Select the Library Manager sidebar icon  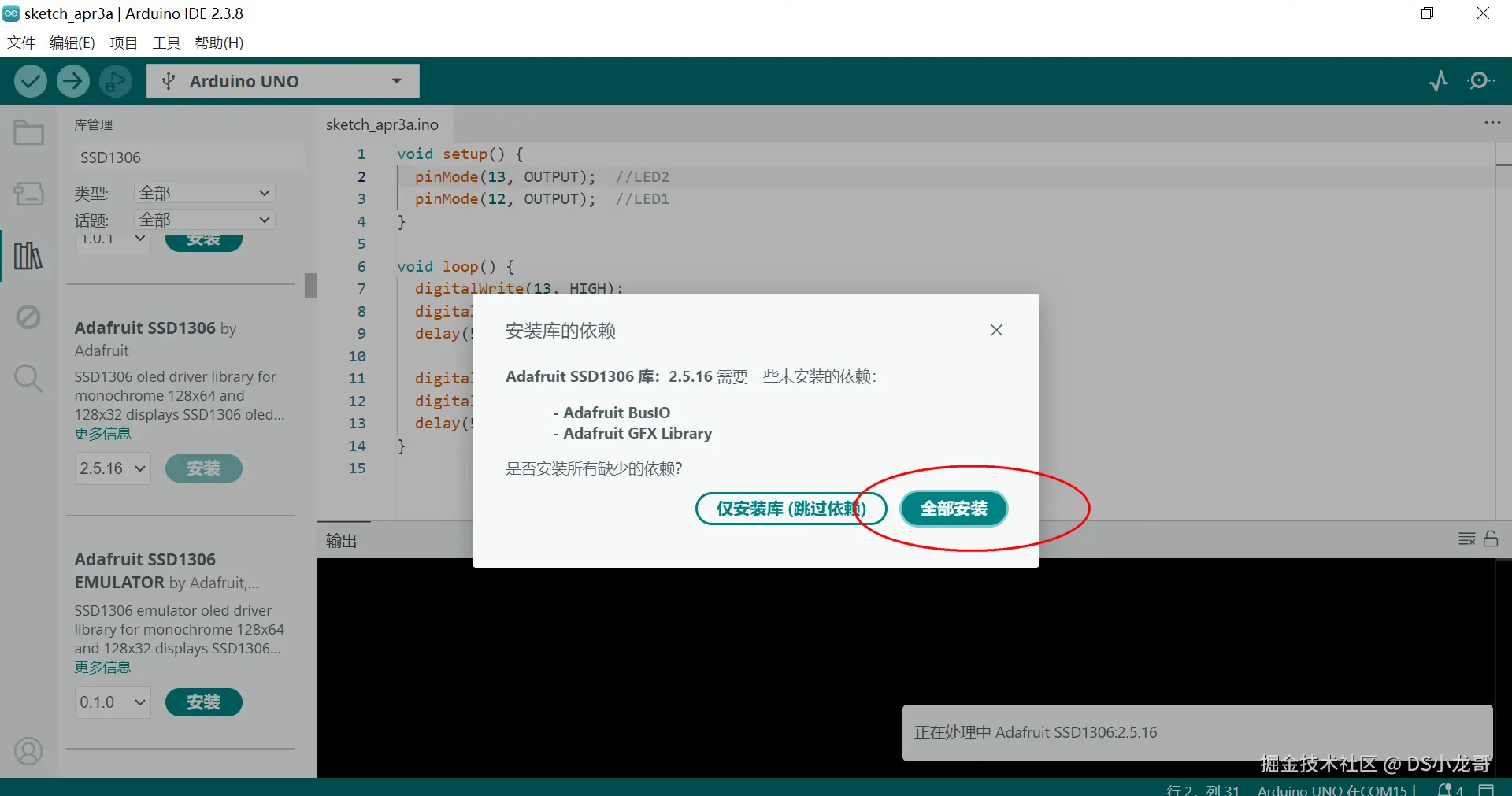[x=28, y=255]
